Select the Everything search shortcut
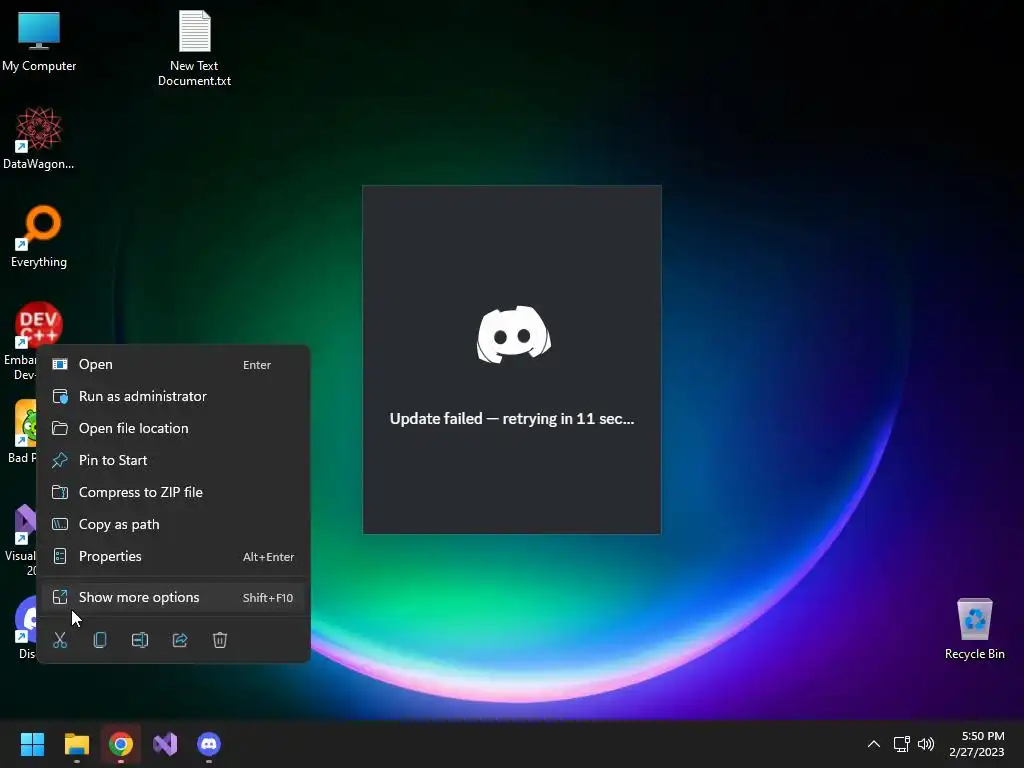Viewport: 1024px width, 768px height. pos(39,236)
